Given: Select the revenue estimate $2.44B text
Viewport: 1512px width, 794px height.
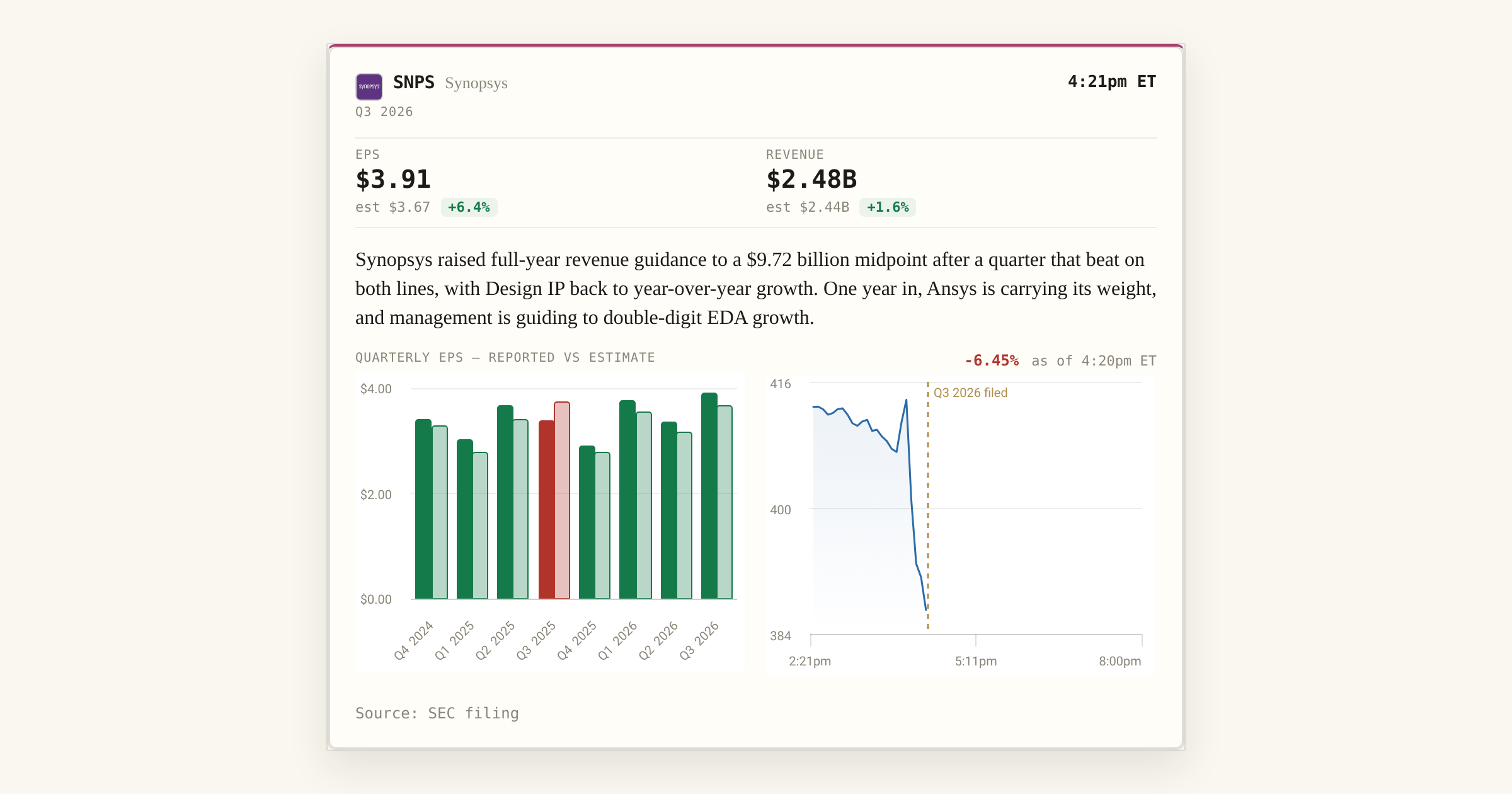Looking at the screenshot, I should [x=808, y=207].
